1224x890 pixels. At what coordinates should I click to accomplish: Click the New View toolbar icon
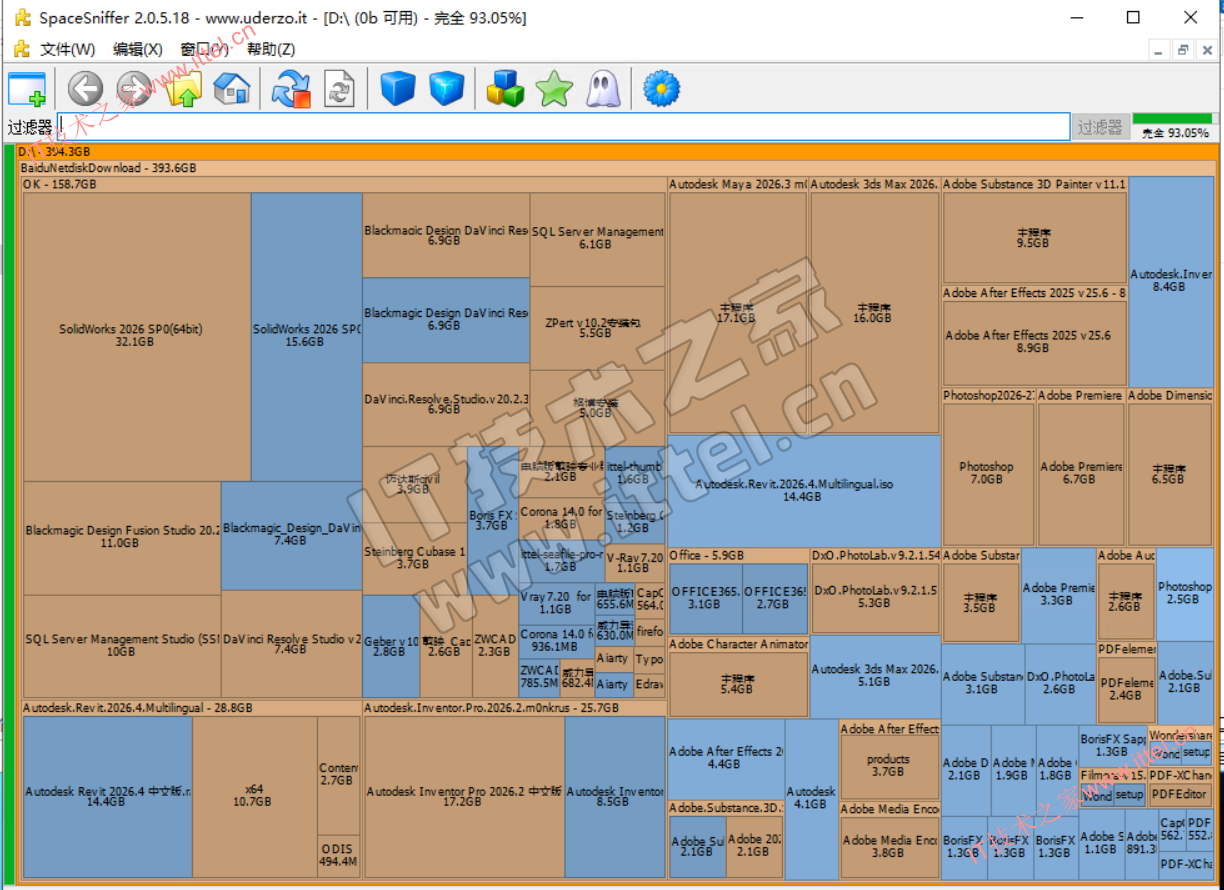pyautogui.click(x=27, y=89)
